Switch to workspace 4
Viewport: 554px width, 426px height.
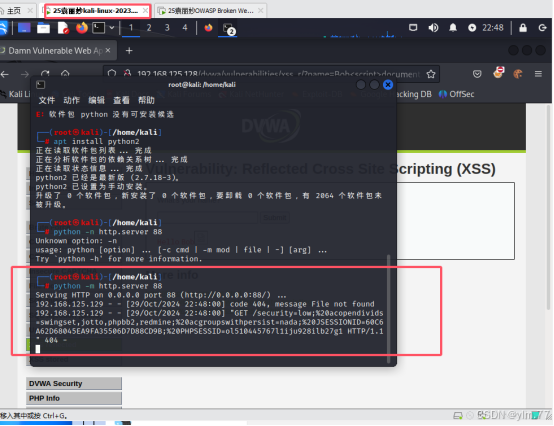[185, 28]
